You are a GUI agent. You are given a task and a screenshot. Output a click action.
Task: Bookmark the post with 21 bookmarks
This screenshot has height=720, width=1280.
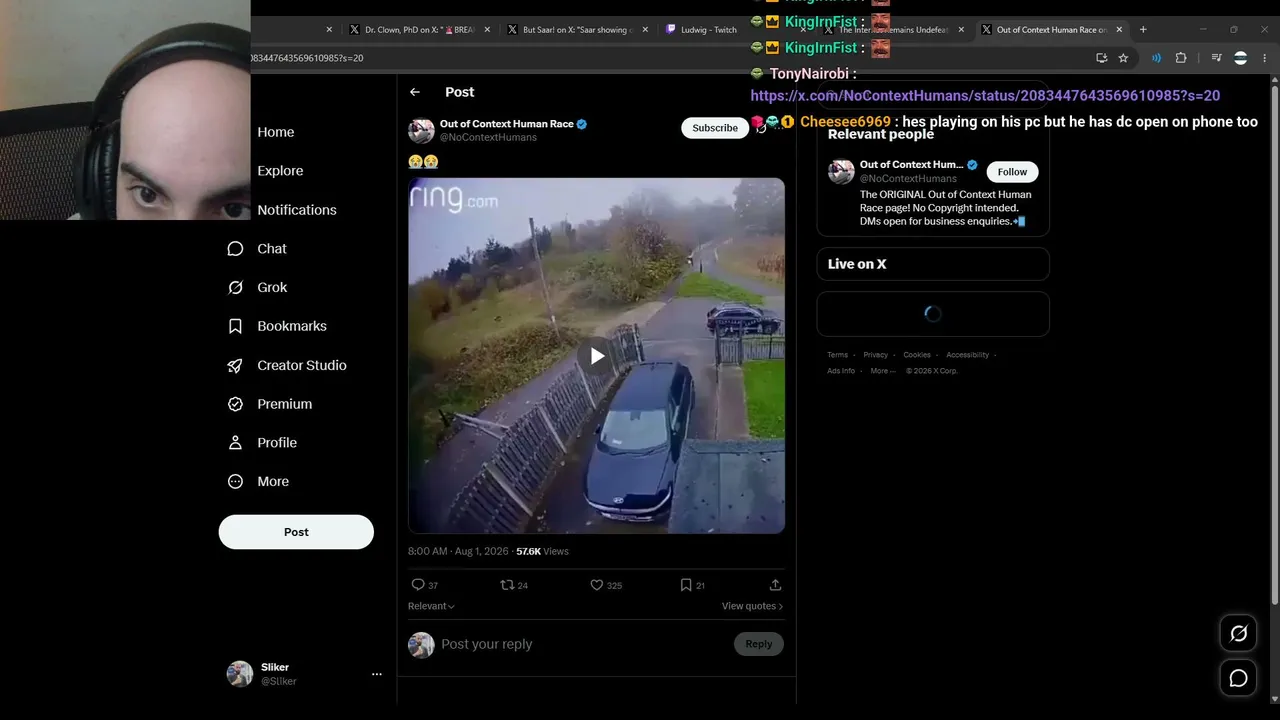coord(685,585)
